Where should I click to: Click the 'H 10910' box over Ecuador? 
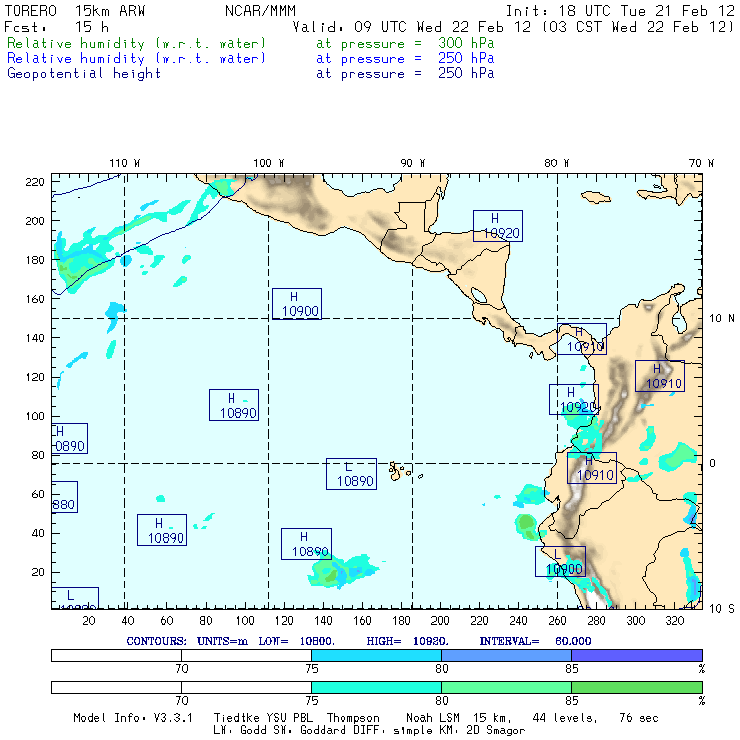click(x=592, y=468)
